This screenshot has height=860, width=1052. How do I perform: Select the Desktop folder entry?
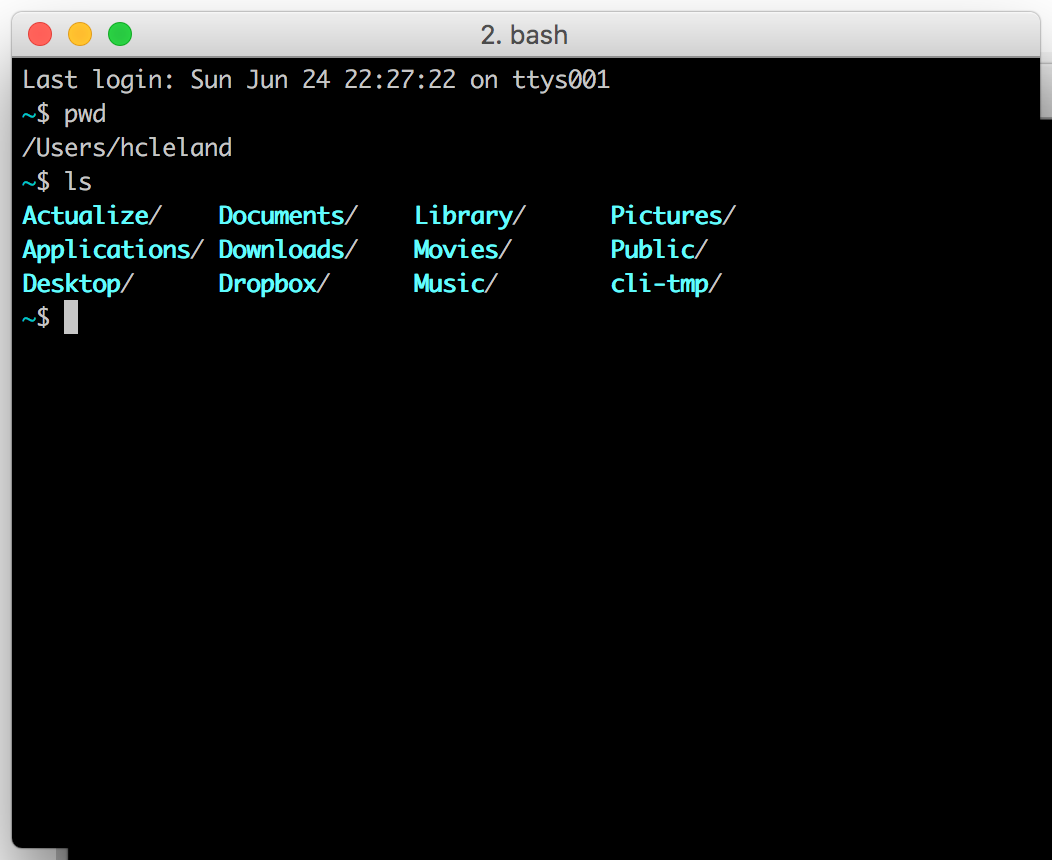coord(72,283)
